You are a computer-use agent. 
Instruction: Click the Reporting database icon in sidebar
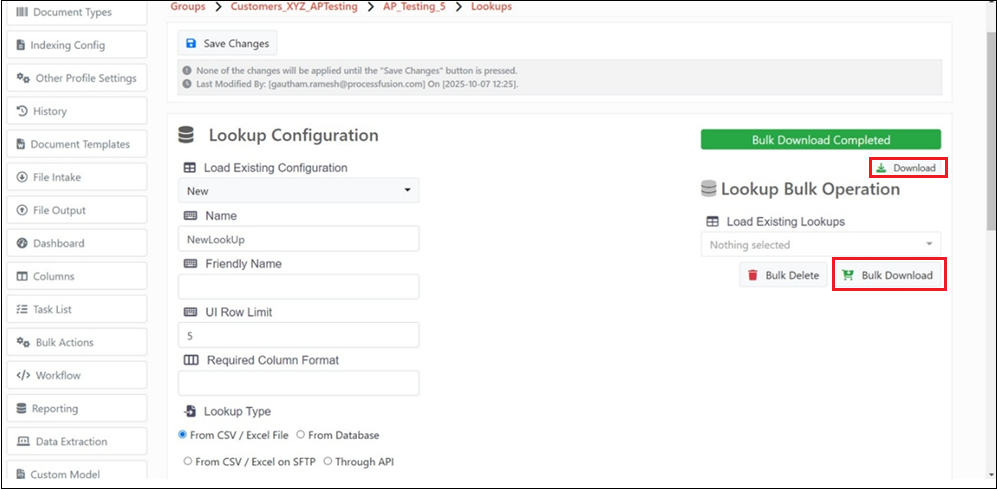pyautogui.click(x=22, y=408)
